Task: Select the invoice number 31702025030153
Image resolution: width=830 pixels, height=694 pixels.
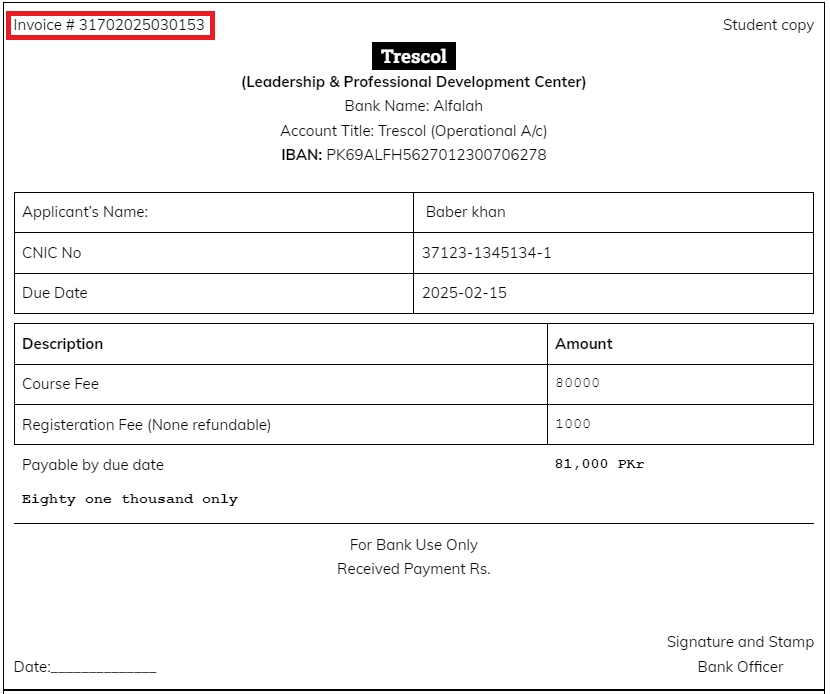Action: (141, 25)
